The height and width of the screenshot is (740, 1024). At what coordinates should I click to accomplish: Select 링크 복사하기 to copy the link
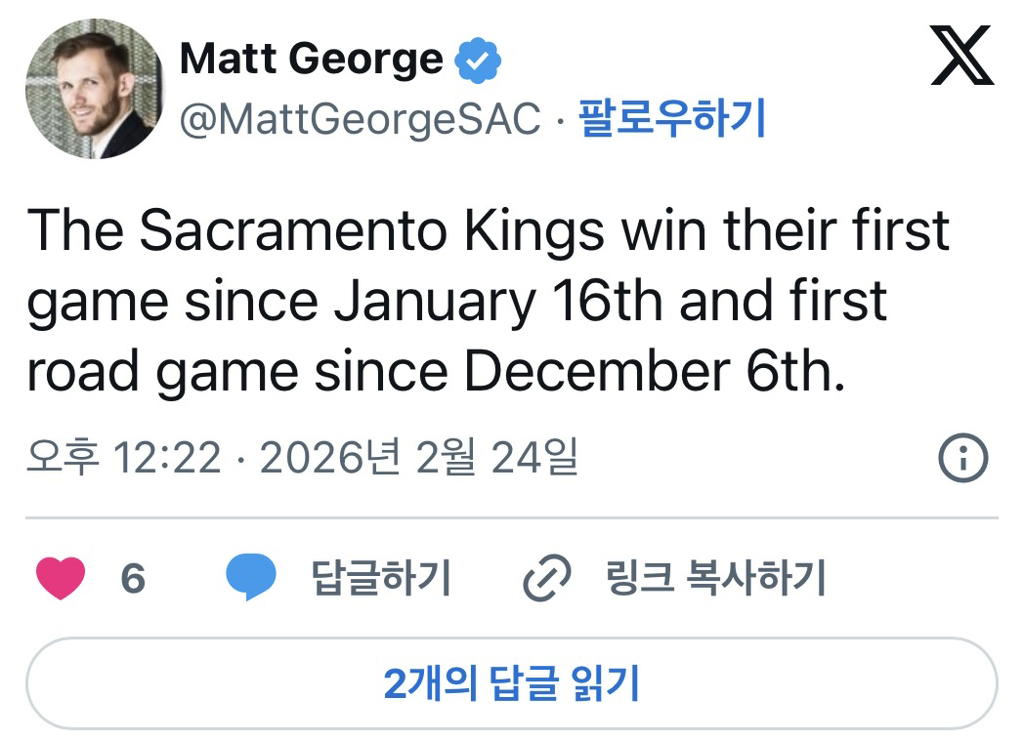pos(716,578)
